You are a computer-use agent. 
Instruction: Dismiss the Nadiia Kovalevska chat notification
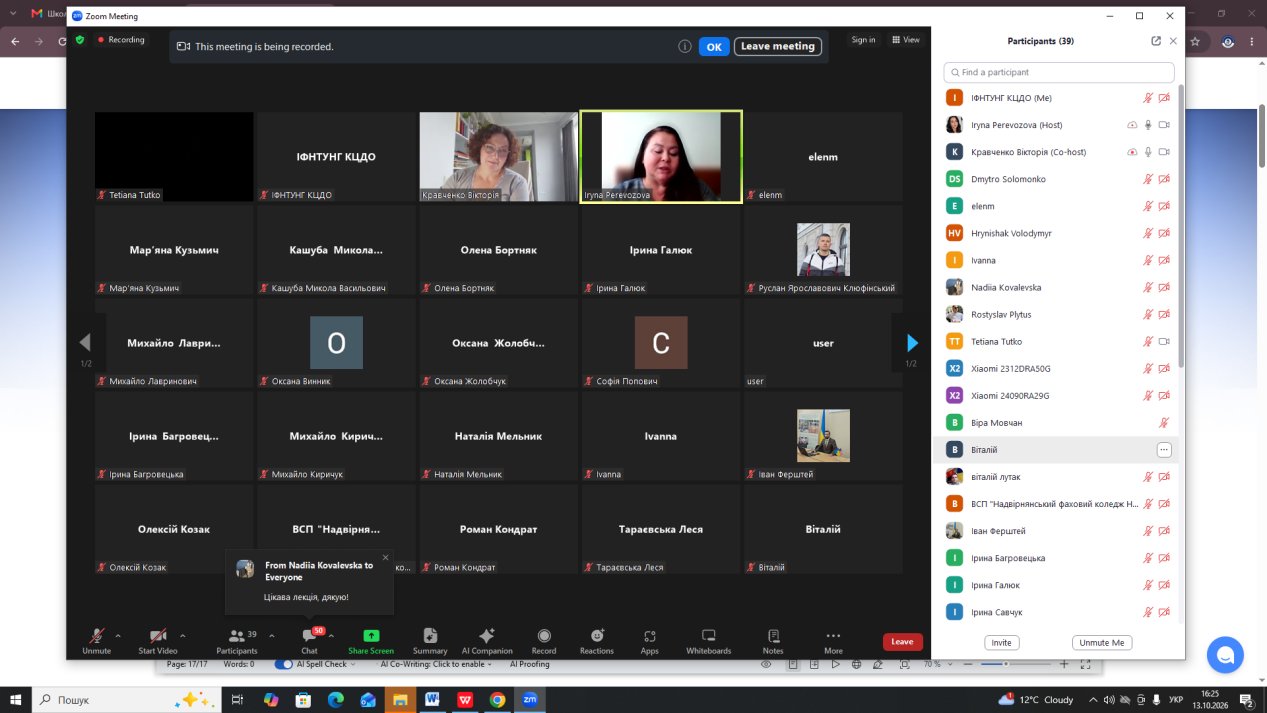point(385,558)
